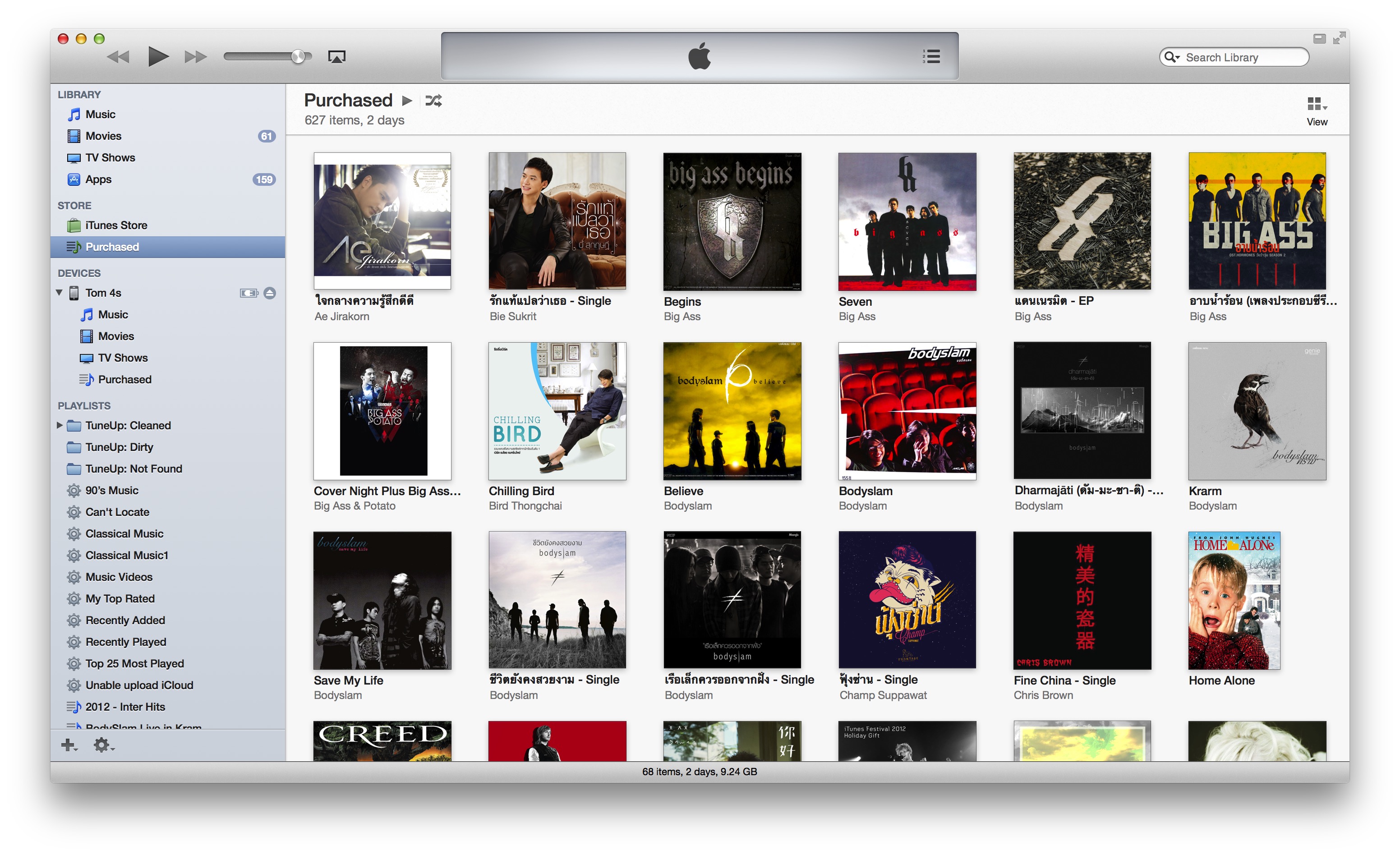Adjust the volume slider
This screenshot has width=1400, height=855.
[298, 56]
